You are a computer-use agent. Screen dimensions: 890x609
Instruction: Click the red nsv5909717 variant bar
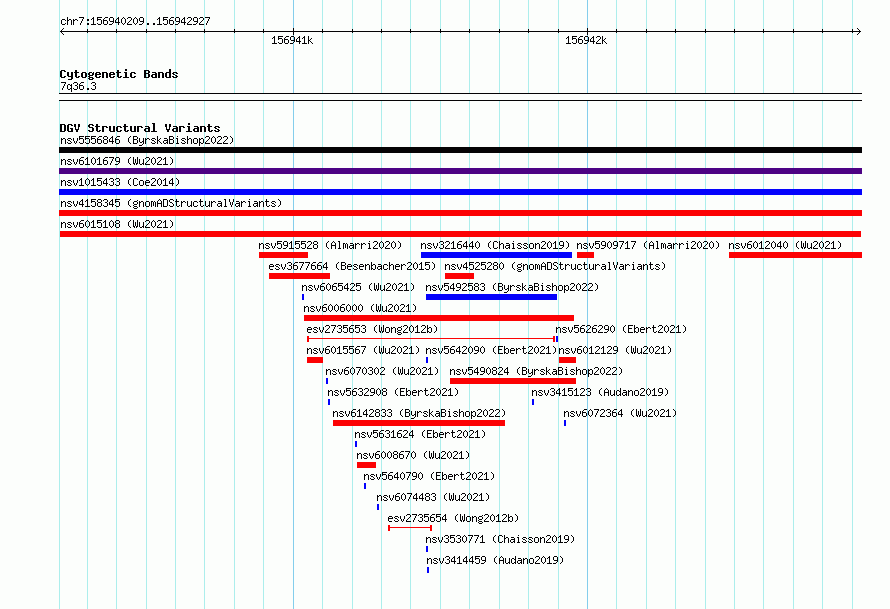coord(585,255)
